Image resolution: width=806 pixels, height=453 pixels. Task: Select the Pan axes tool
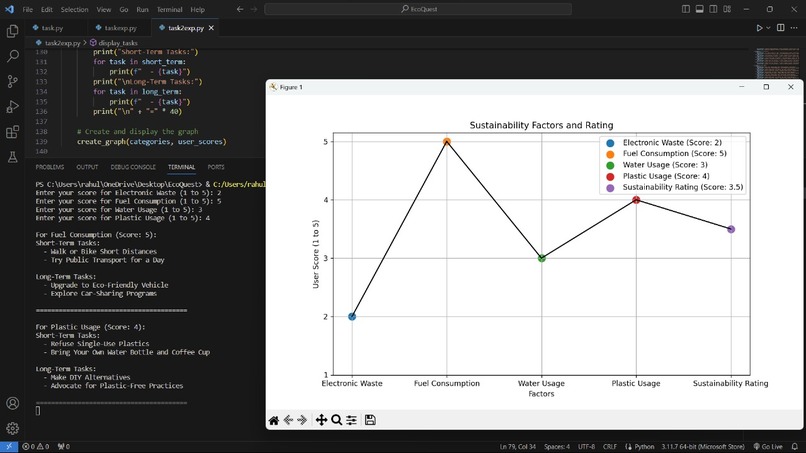(x=321, y=420)
